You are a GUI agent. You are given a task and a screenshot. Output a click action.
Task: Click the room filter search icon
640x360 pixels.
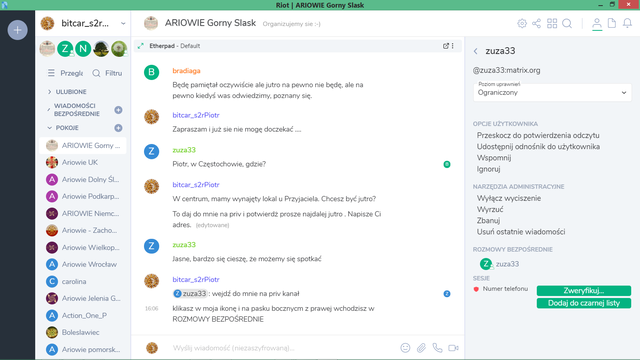point(96,73)
